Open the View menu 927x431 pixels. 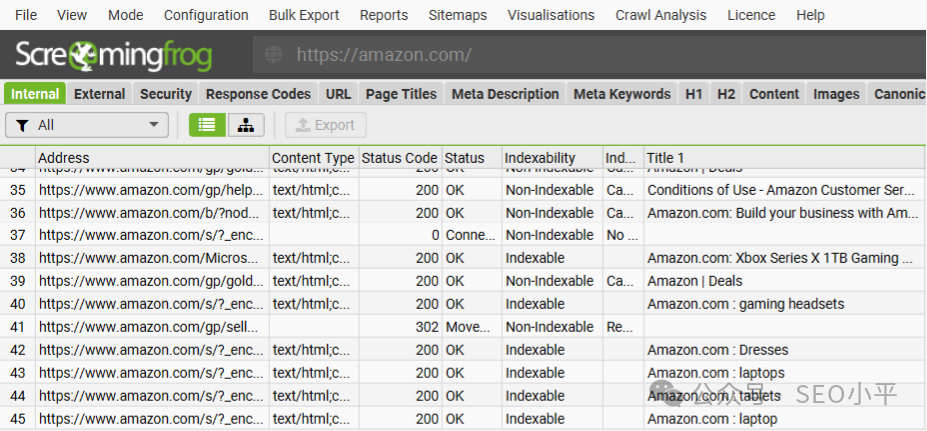pos(72,15)
